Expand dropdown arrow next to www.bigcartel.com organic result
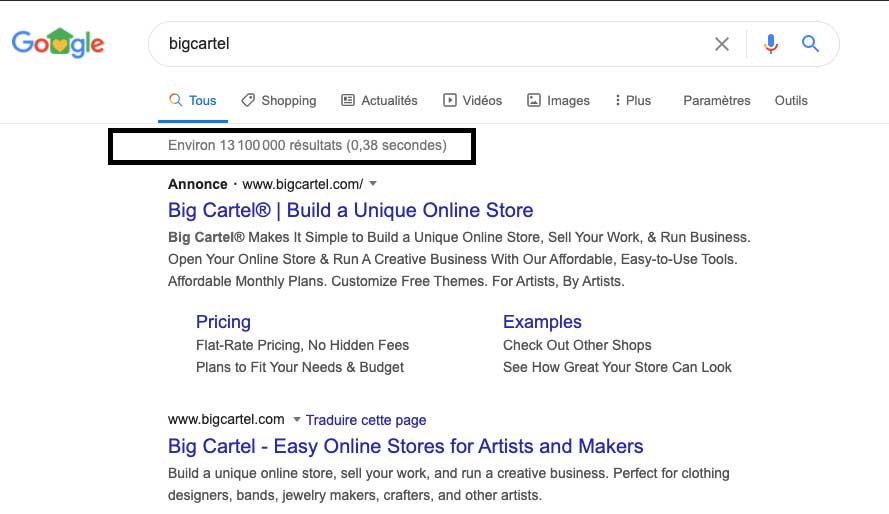889x514 pixels. [297, 420]
